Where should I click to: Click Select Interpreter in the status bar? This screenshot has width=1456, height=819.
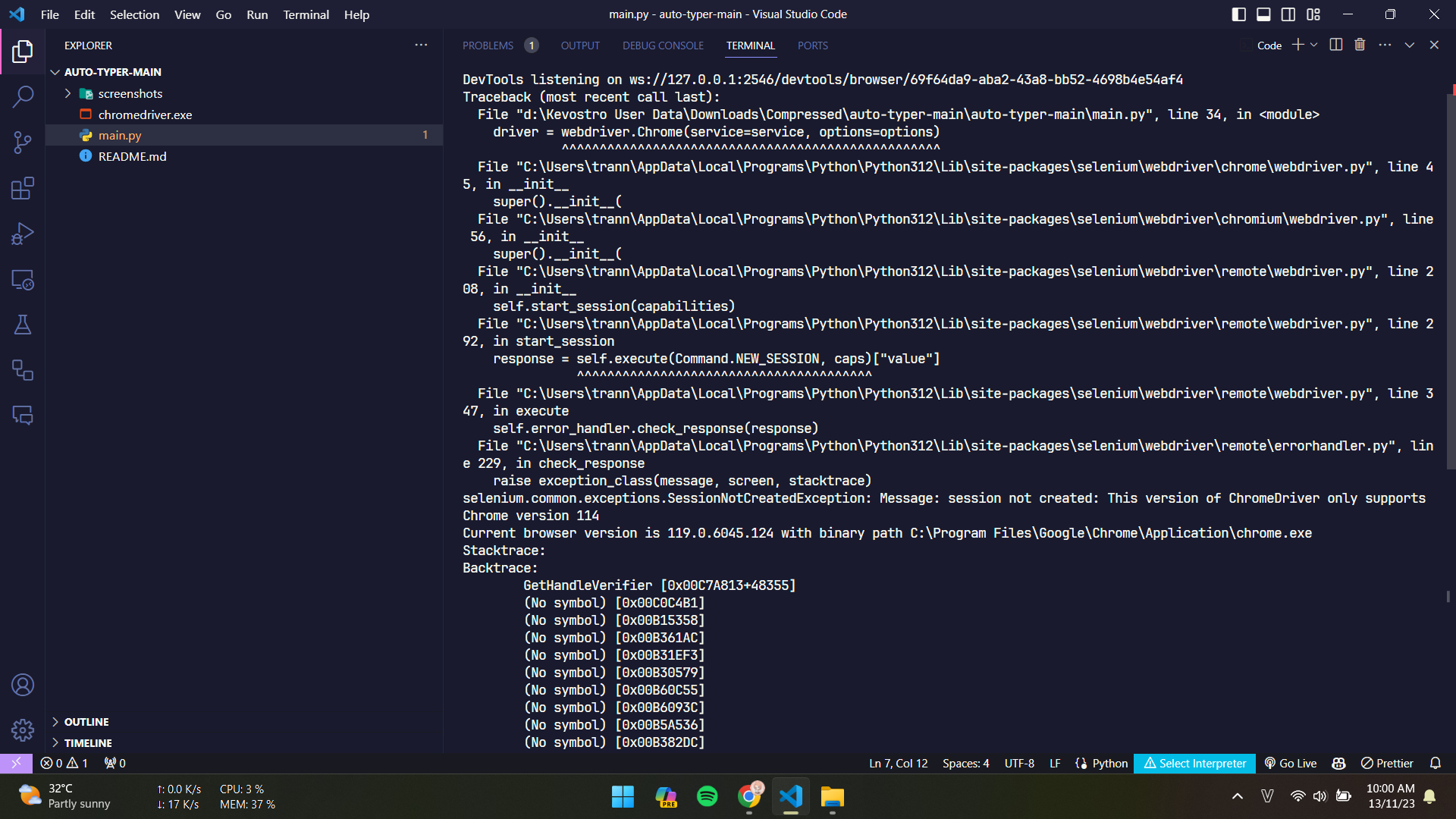pos(1194,763)
